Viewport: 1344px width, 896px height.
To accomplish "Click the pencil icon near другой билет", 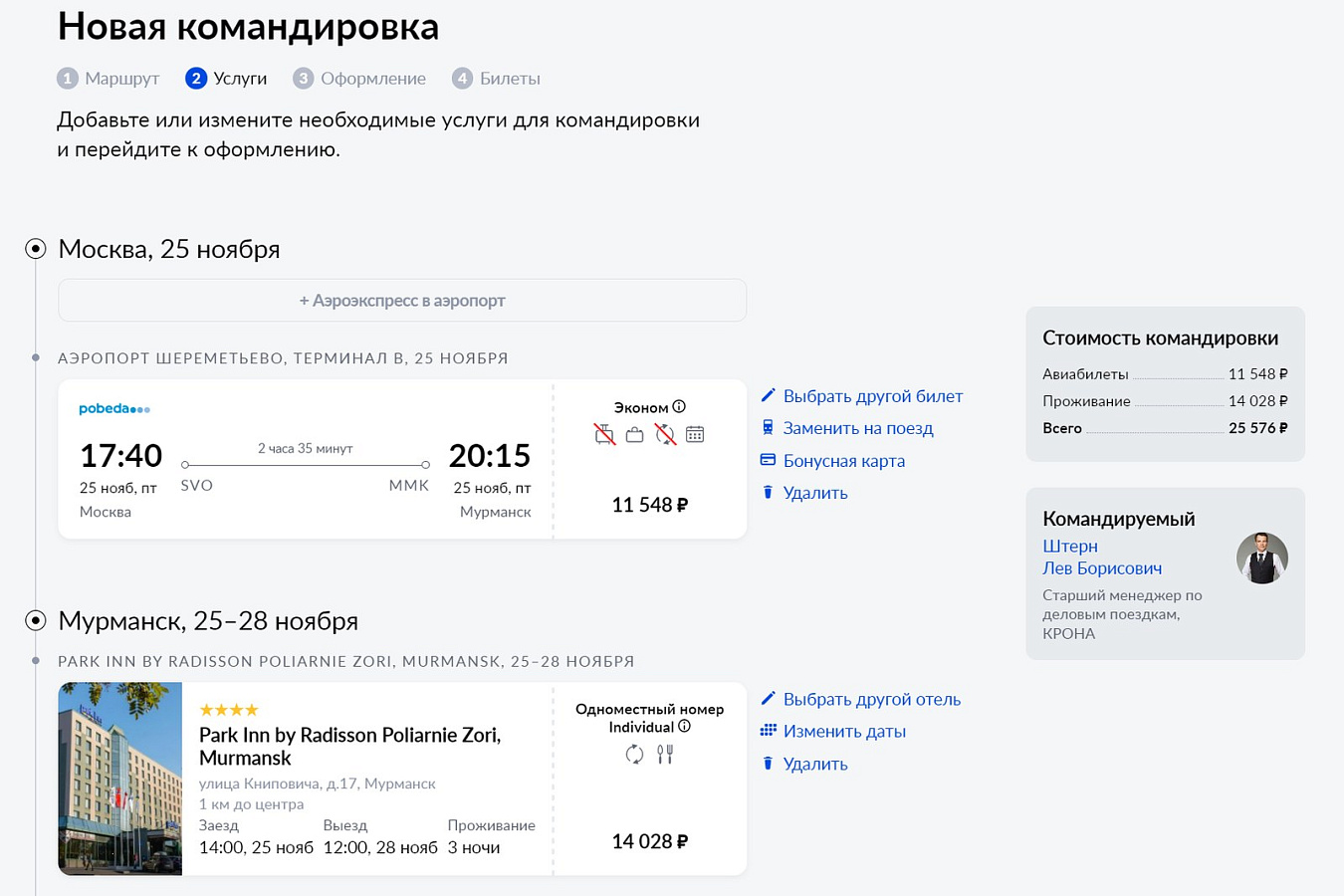I will (768, 395).
